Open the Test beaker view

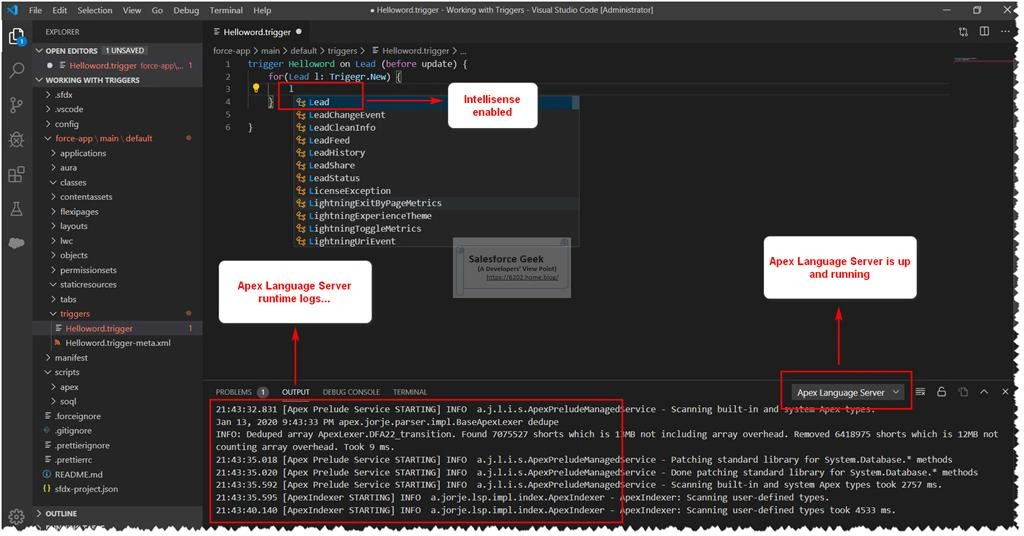tap(16, 208)
